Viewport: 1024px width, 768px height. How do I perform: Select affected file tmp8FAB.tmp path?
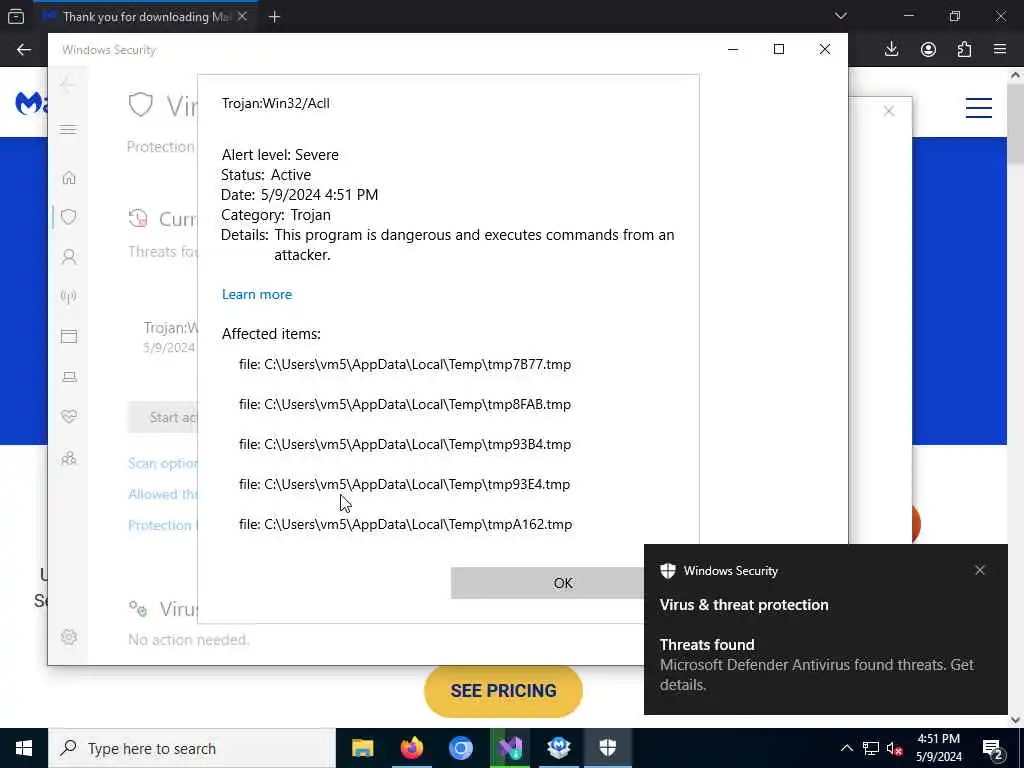tap(405, 404)
